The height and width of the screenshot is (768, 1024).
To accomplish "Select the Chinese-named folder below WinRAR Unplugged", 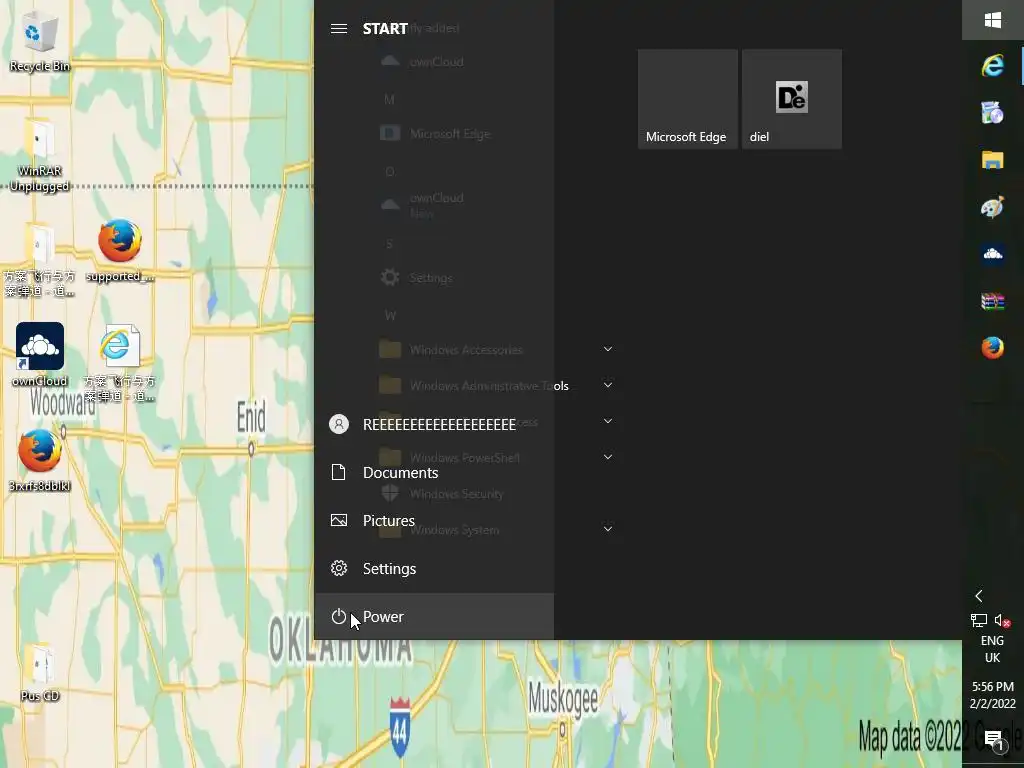I will [40, 260].
